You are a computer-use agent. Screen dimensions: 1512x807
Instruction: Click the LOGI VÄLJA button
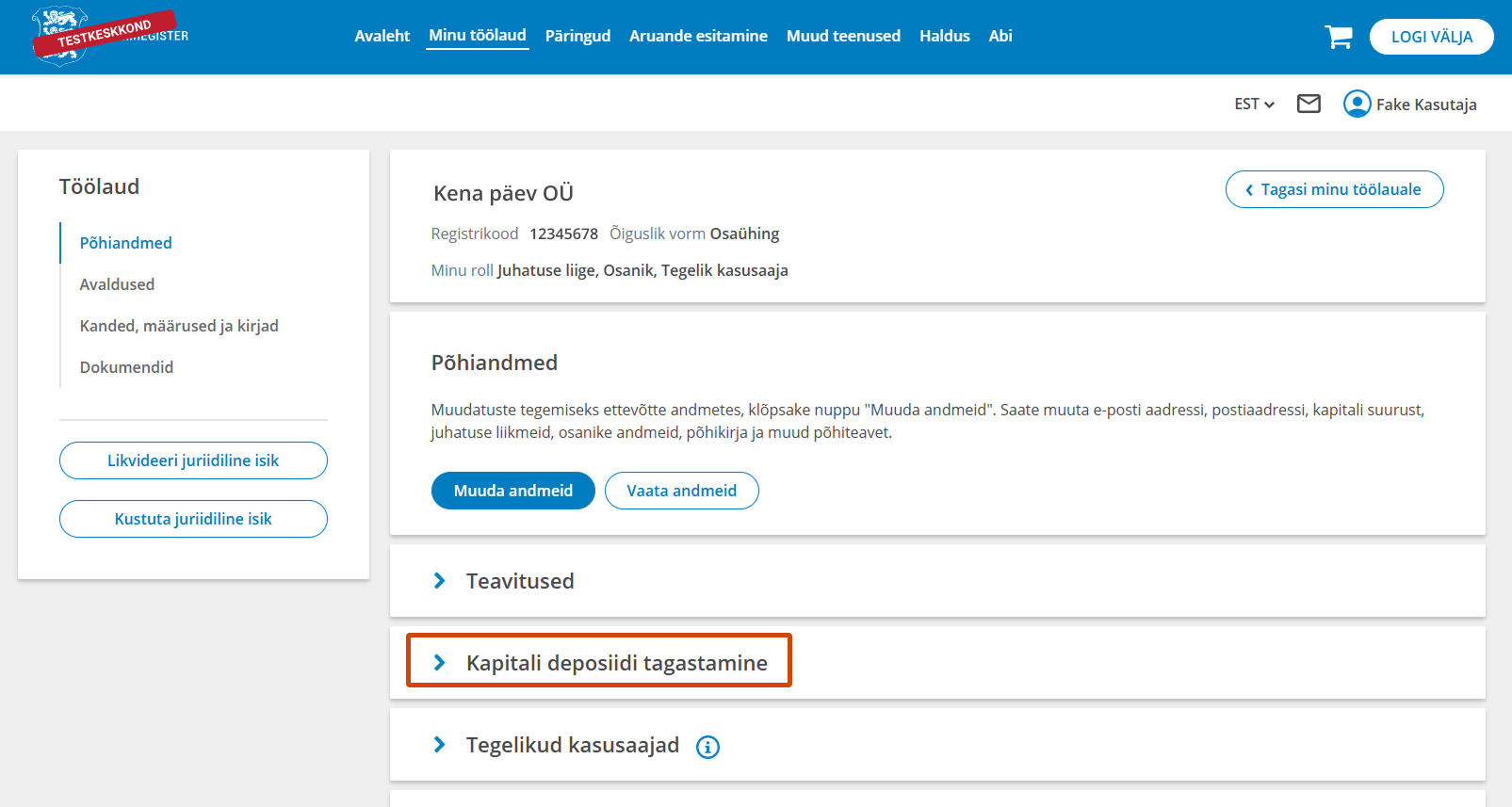point(1431,37)
